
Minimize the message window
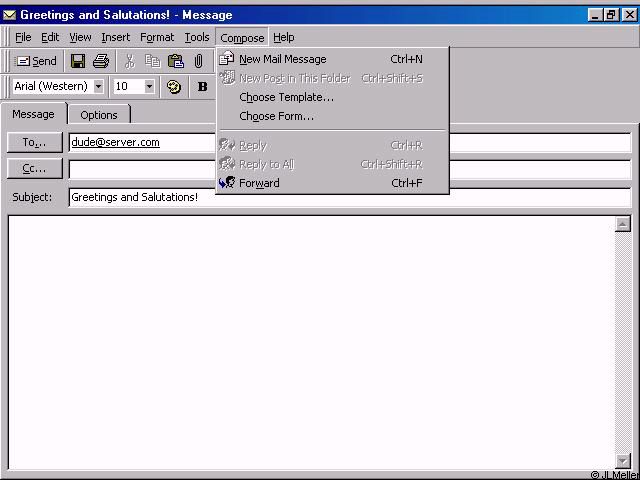596,16
